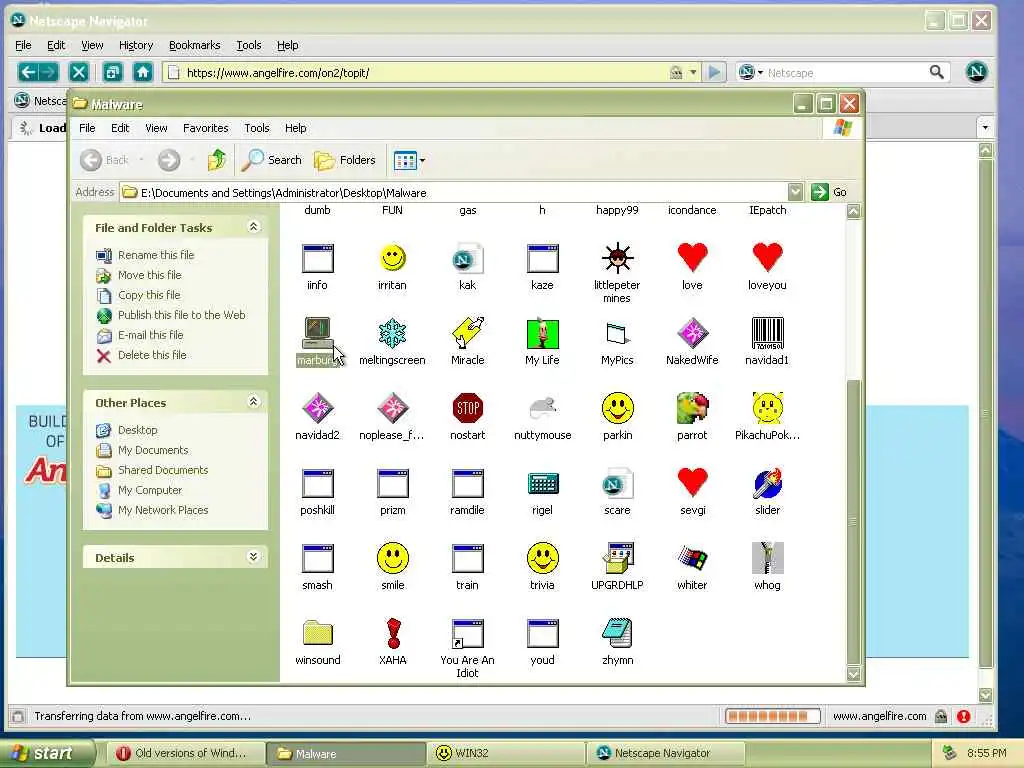Select the MyPics file icon
1024x768 pixels.
tap(617, 333)
